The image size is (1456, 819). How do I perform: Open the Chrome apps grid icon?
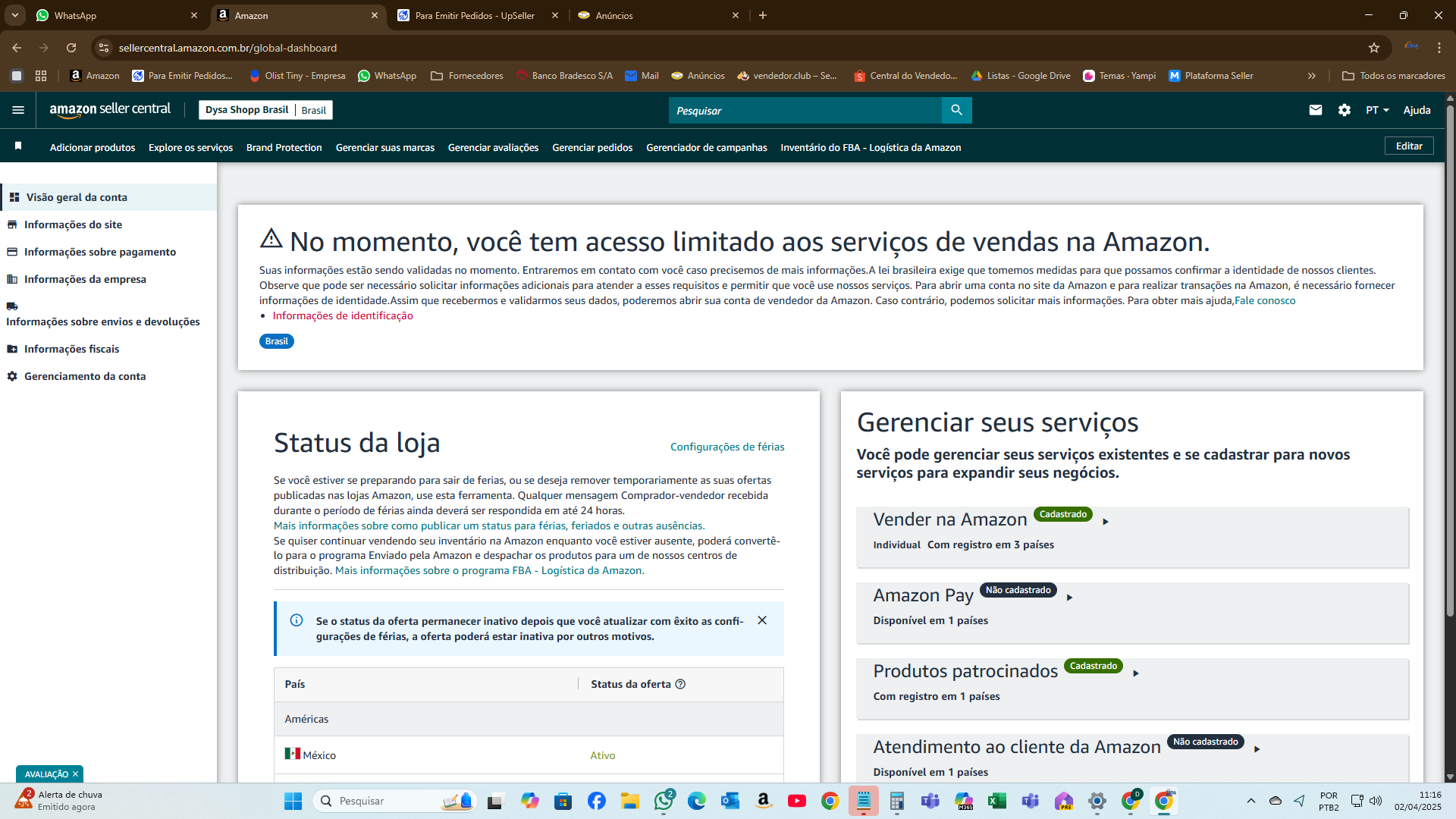[41, 76]
